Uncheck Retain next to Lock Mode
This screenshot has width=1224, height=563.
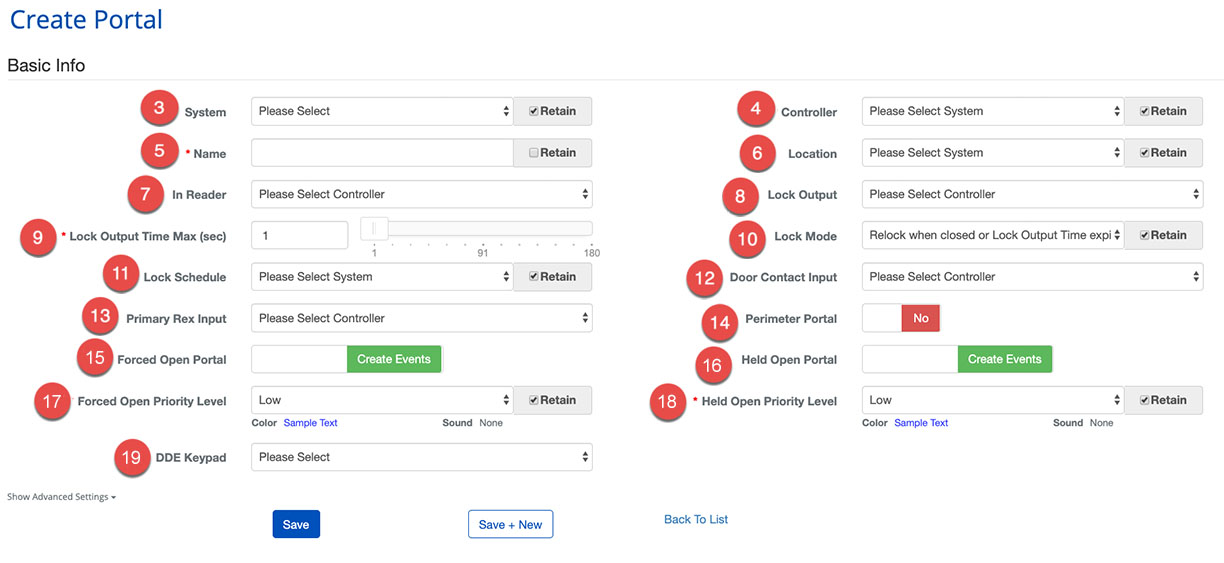click(1144, 235)
